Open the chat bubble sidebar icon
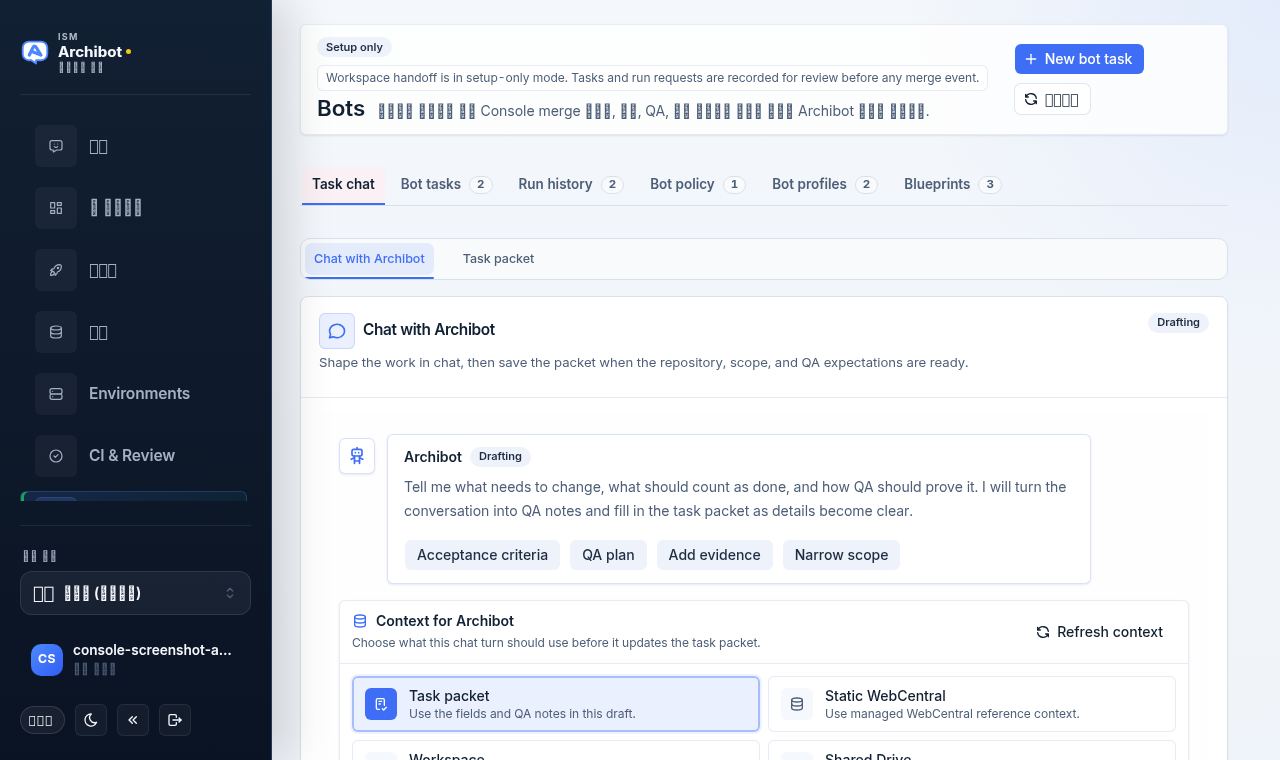The height and width of the screenshot is (760, 1280). click(56, 146)
